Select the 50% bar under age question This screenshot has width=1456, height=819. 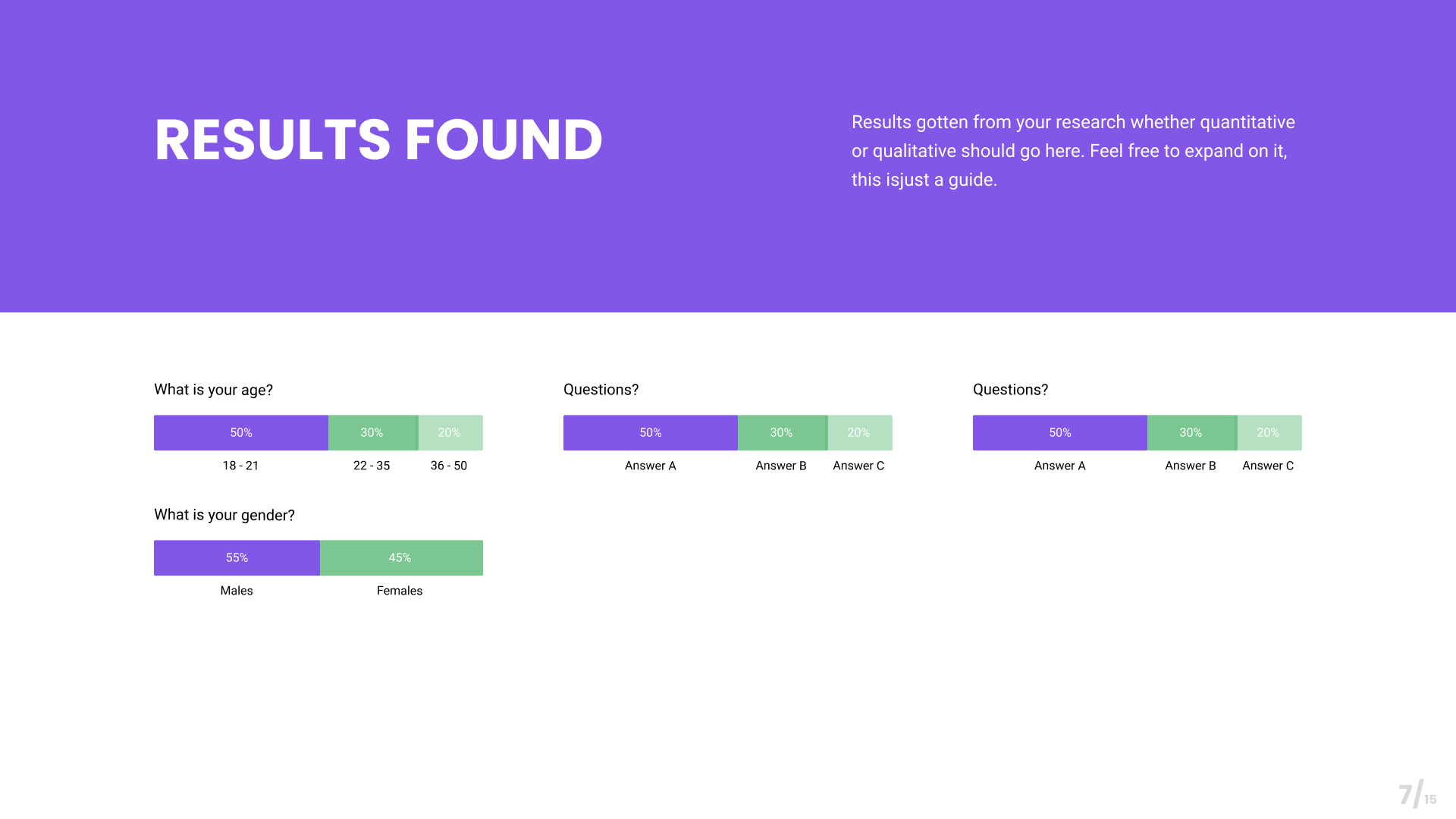pos(241,433)
